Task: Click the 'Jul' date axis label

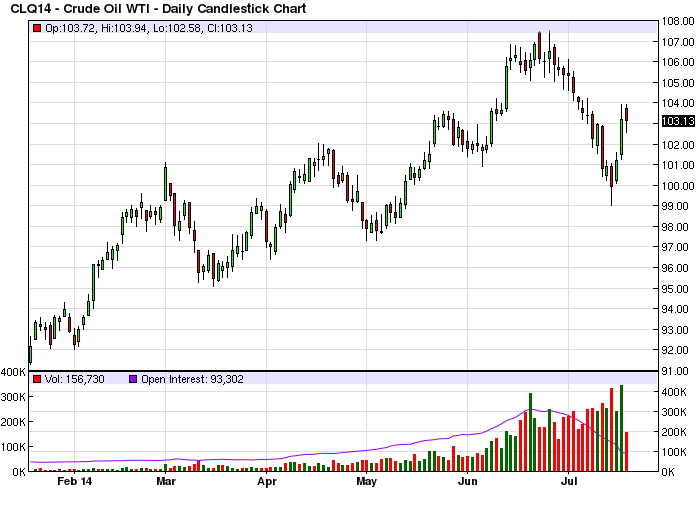Action: click(569, 481)
